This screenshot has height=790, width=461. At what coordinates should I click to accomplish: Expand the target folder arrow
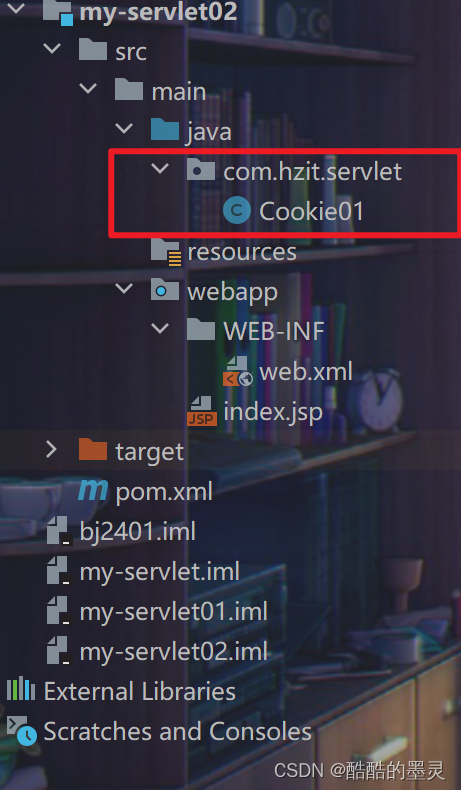click(x=51, y=449)
